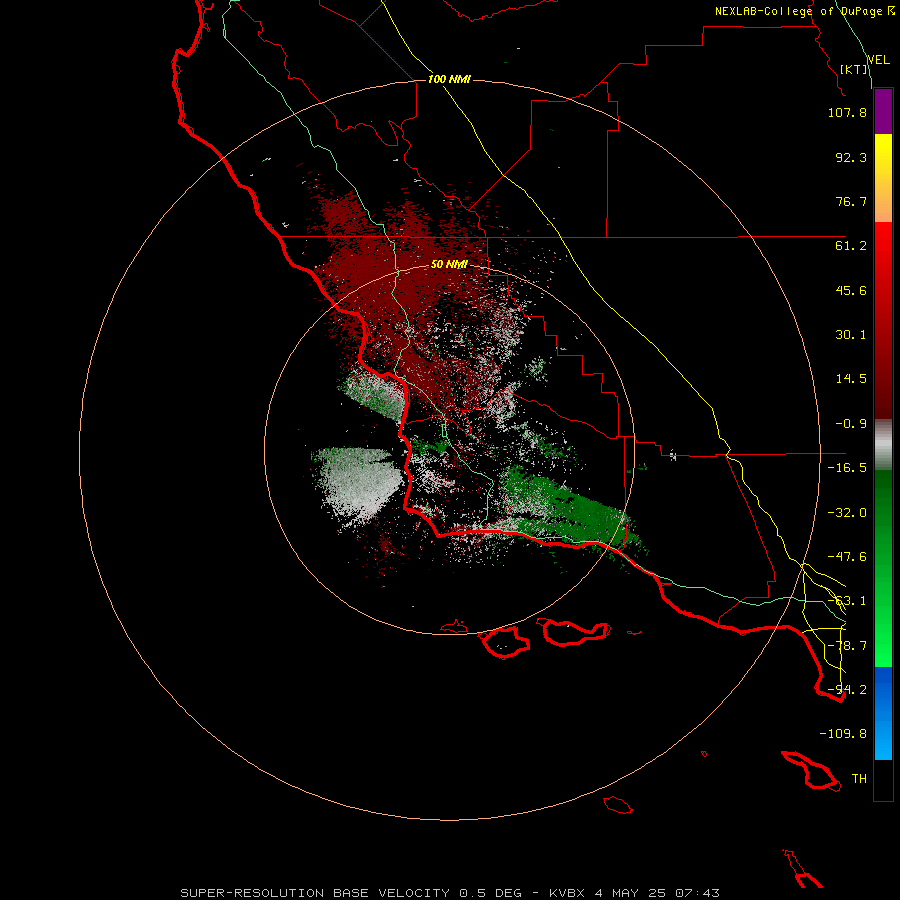The height and width of the screenshot is (900, 900).
Task: Pick the gray near-zero segment of color bar
Action: click(x=883, y=444)
